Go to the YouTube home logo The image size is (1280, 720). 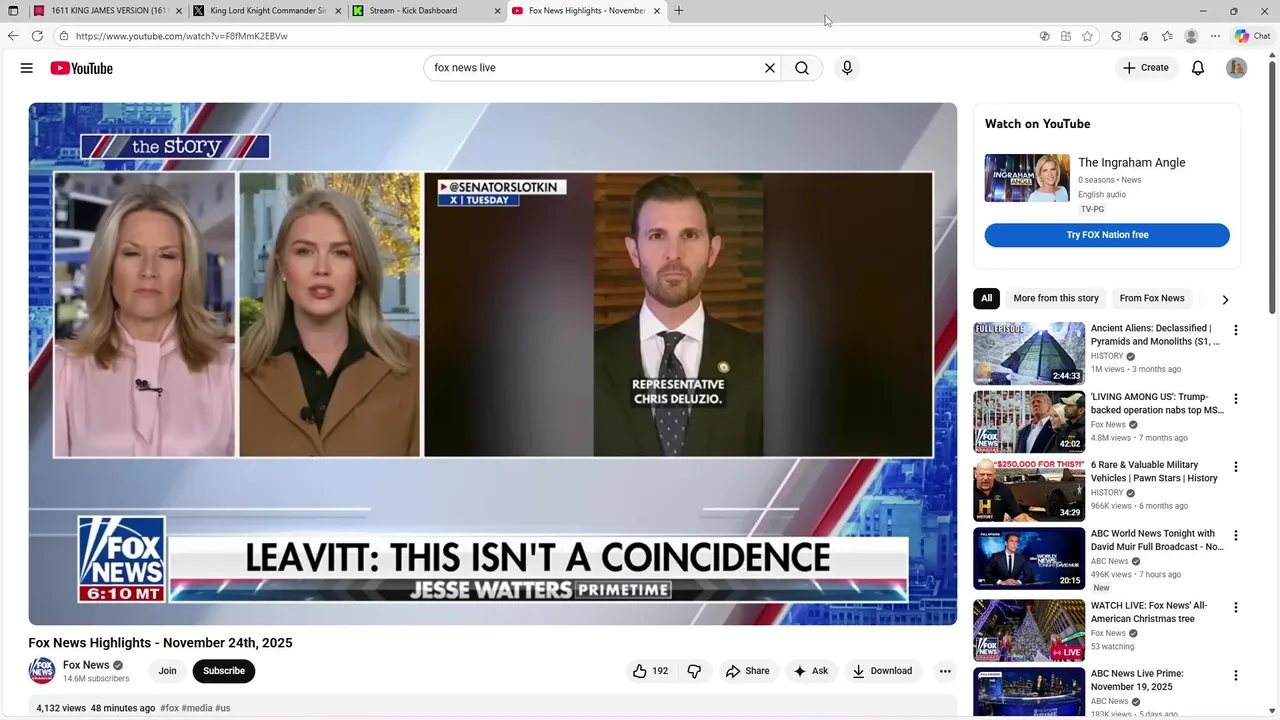(81, 68)
